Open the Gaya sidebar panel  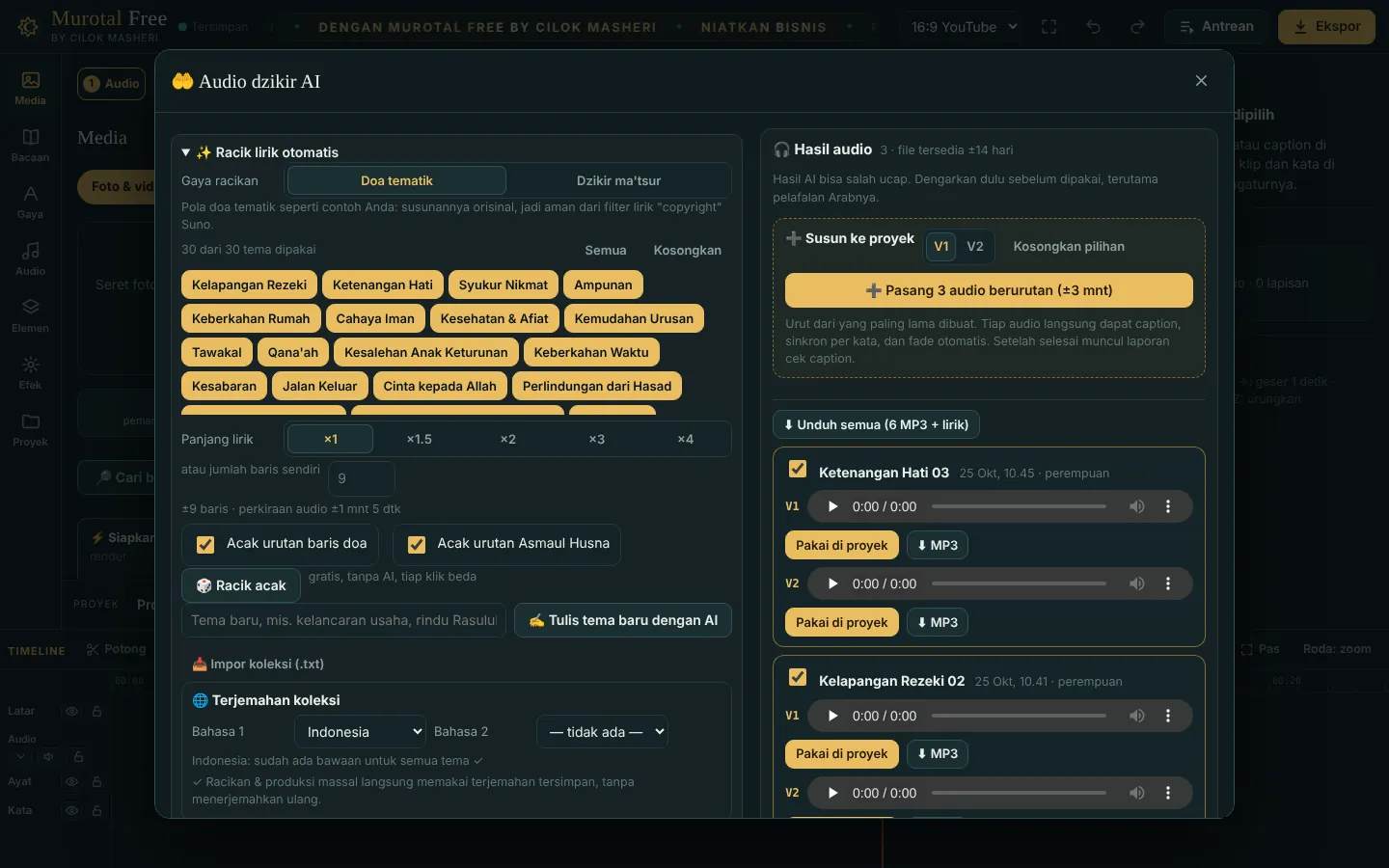click(30, 202)
